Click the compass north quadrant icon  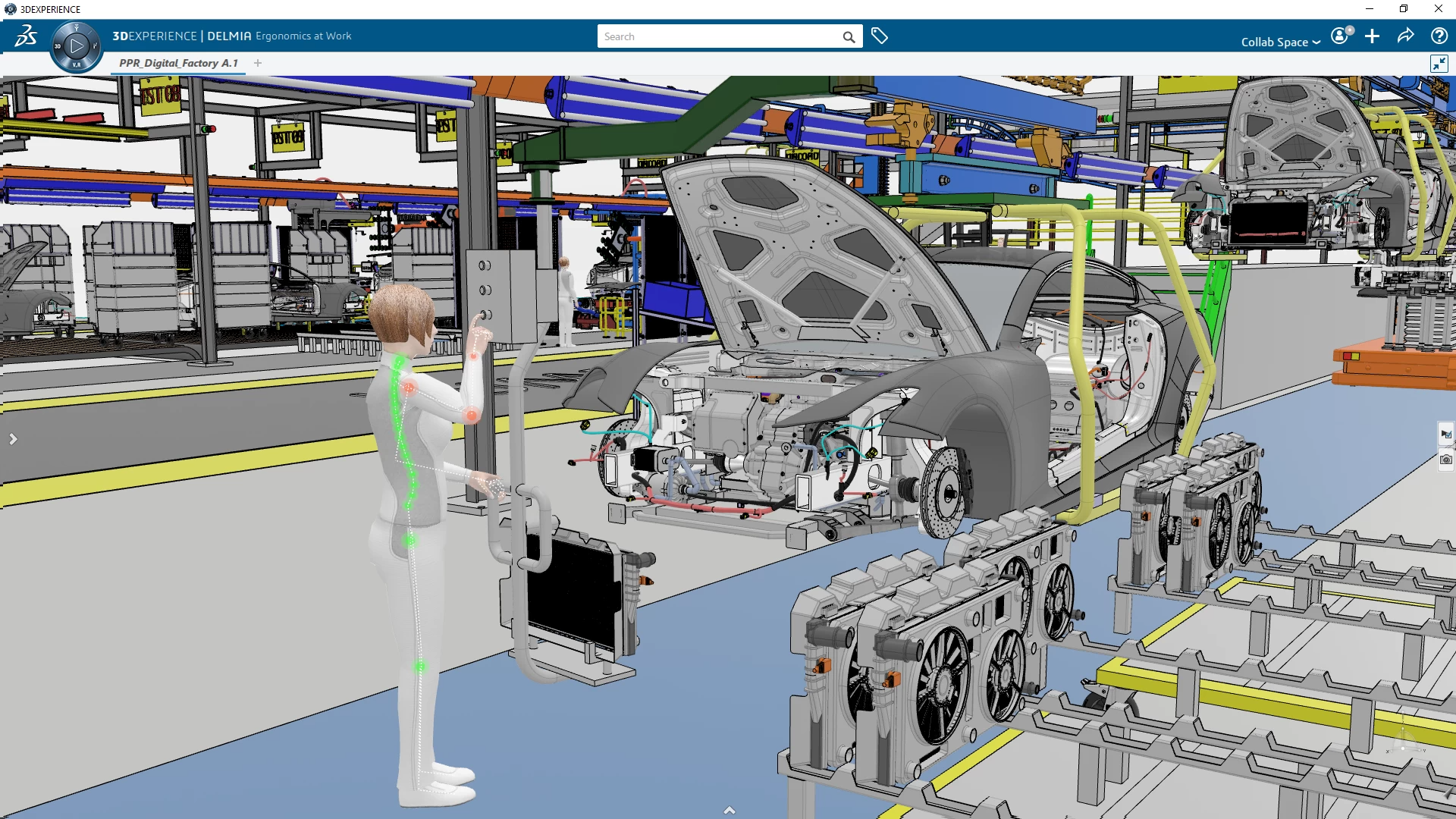(x=77, y=28)
